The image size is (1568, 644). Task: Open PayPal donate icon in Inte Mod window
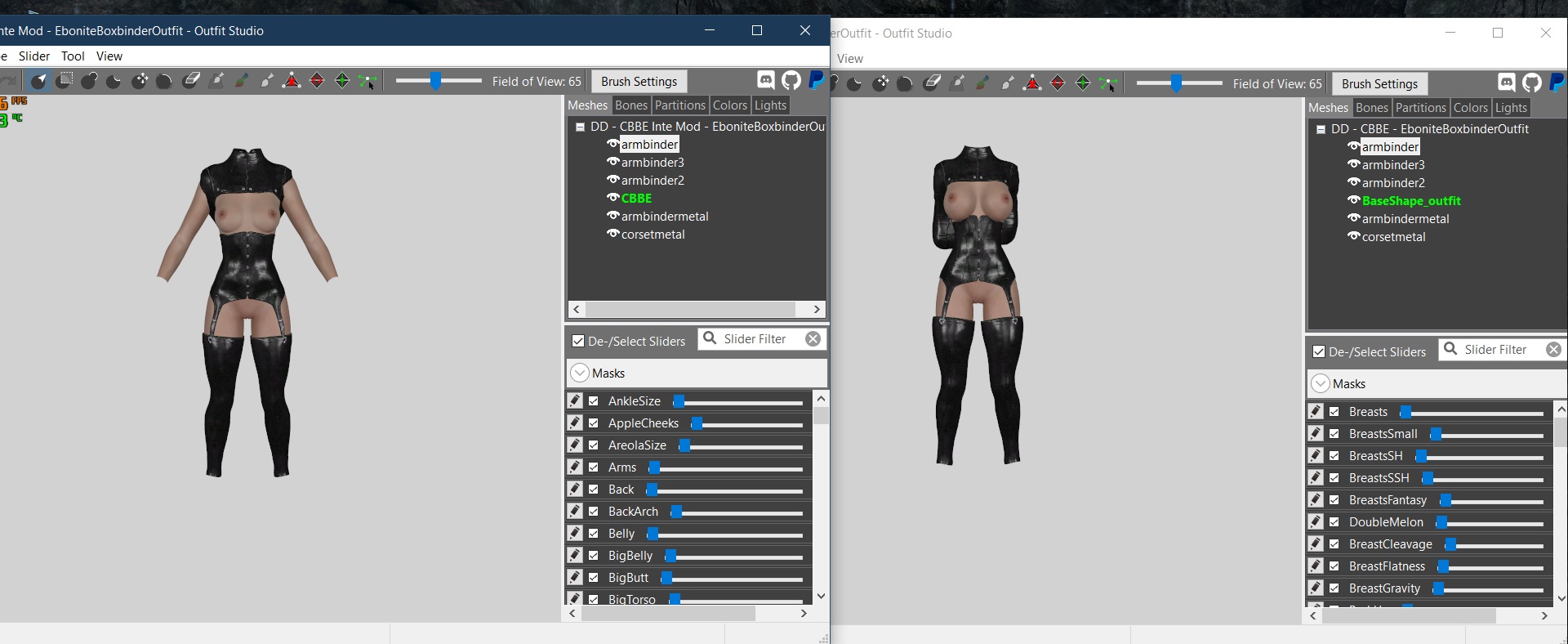click(x=816, y=79)
